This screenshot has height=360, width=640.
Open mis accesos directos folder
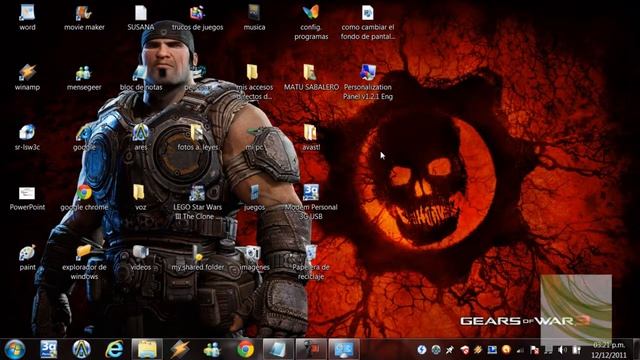(254, 82)
